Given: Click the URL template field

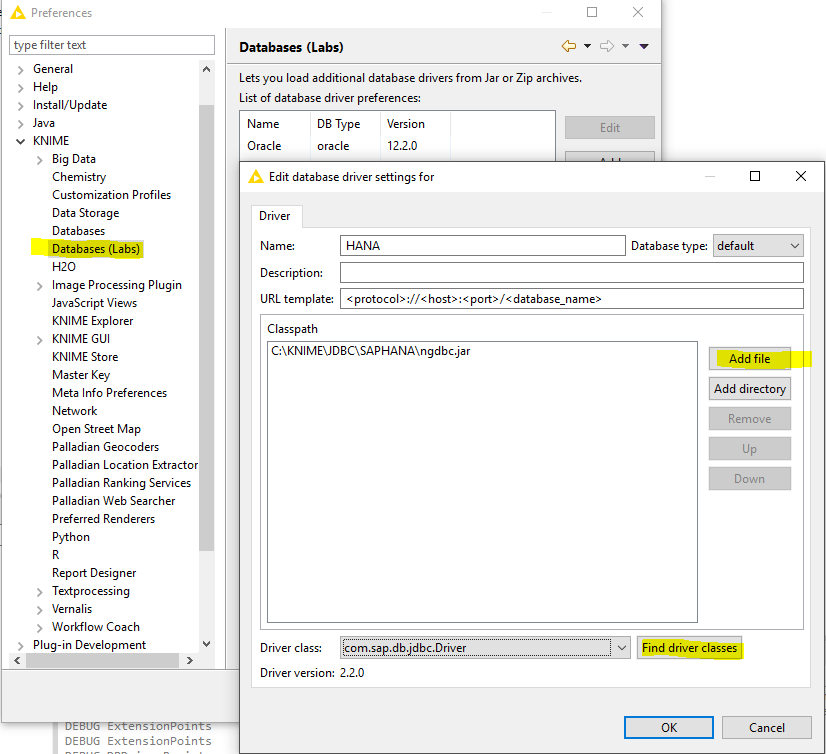Looking at the screenshot, I should coord(572,299).
